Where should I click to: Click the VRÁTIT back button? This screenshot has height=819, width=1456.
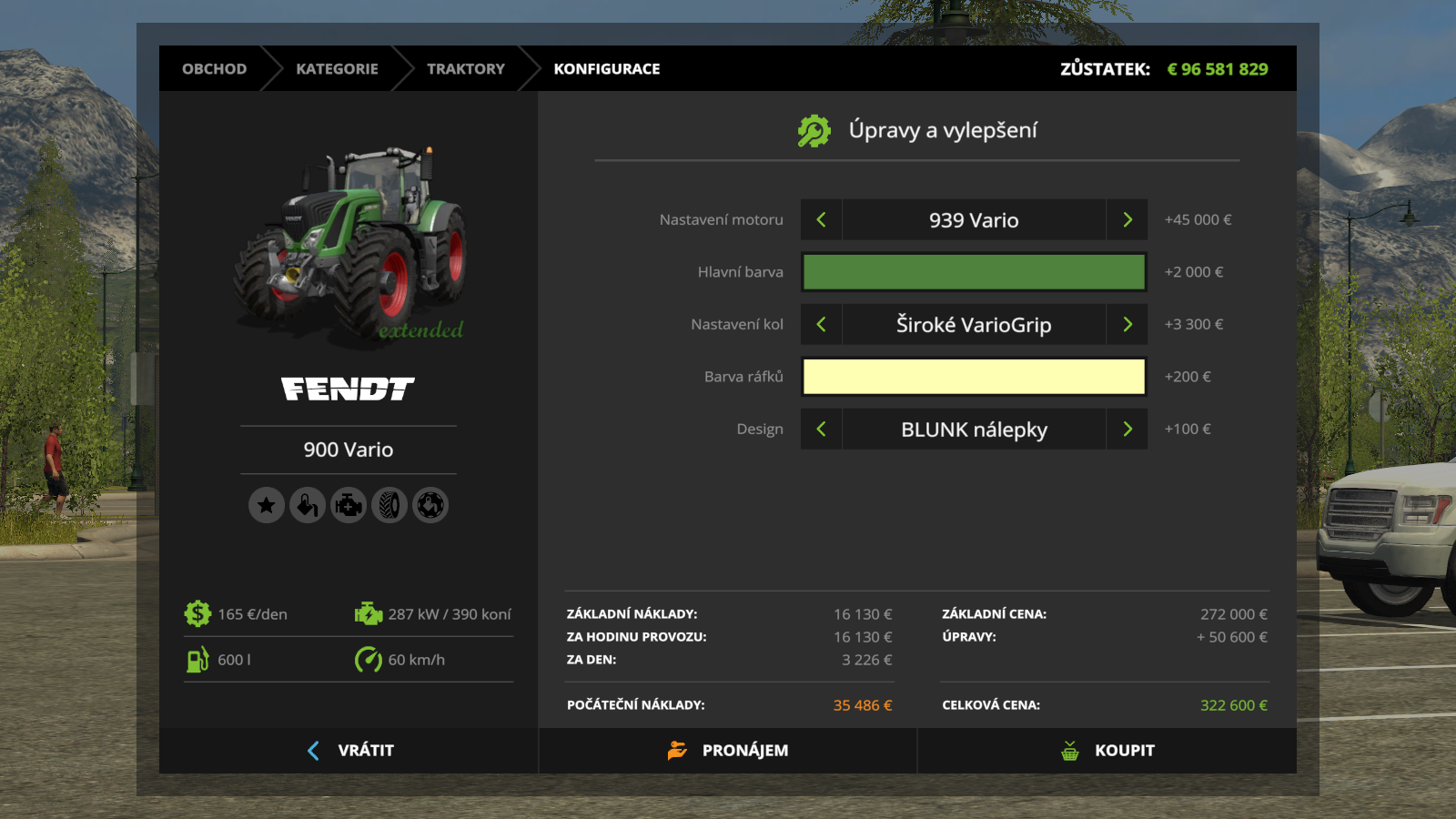[x=349, y=751]
